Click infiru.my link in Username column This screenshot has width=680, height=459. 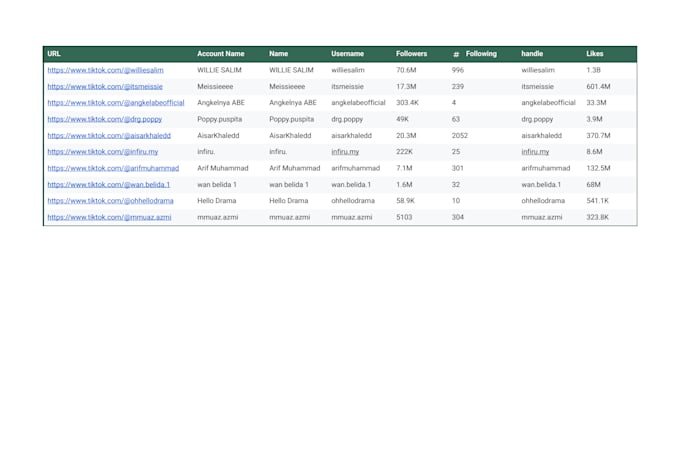[345, 152]
